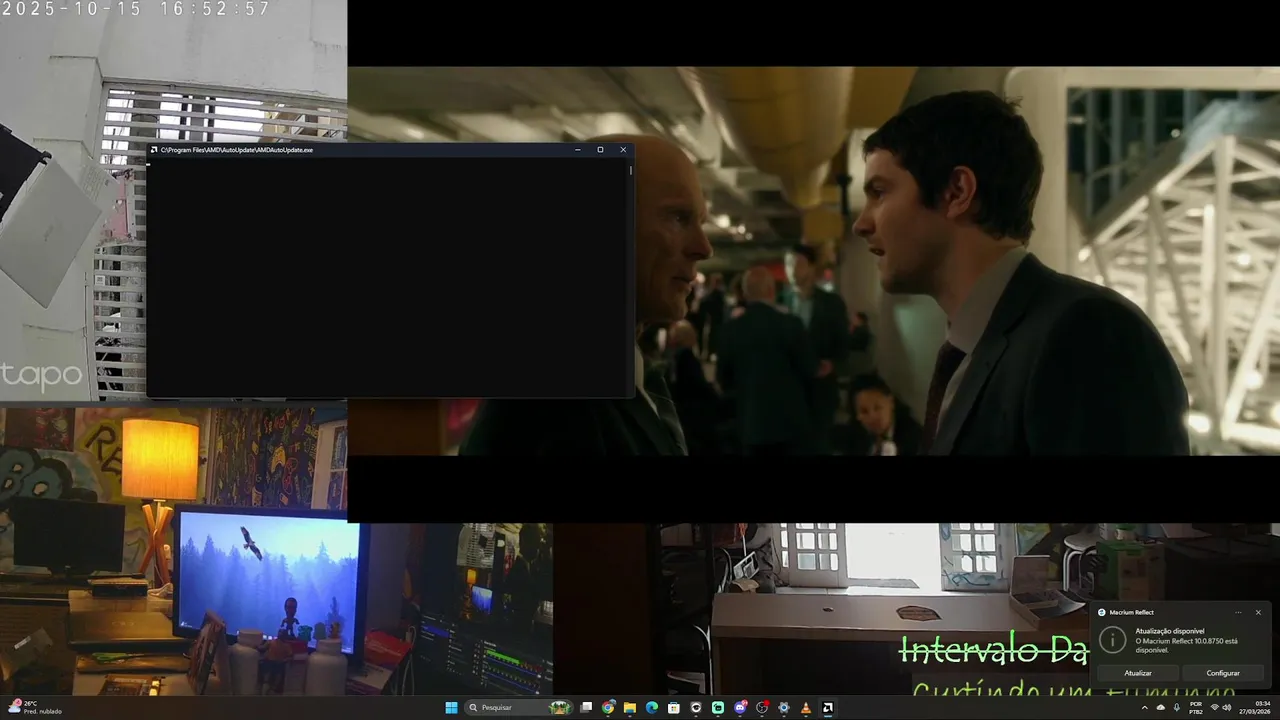Open the Windows Start menu

451,707
